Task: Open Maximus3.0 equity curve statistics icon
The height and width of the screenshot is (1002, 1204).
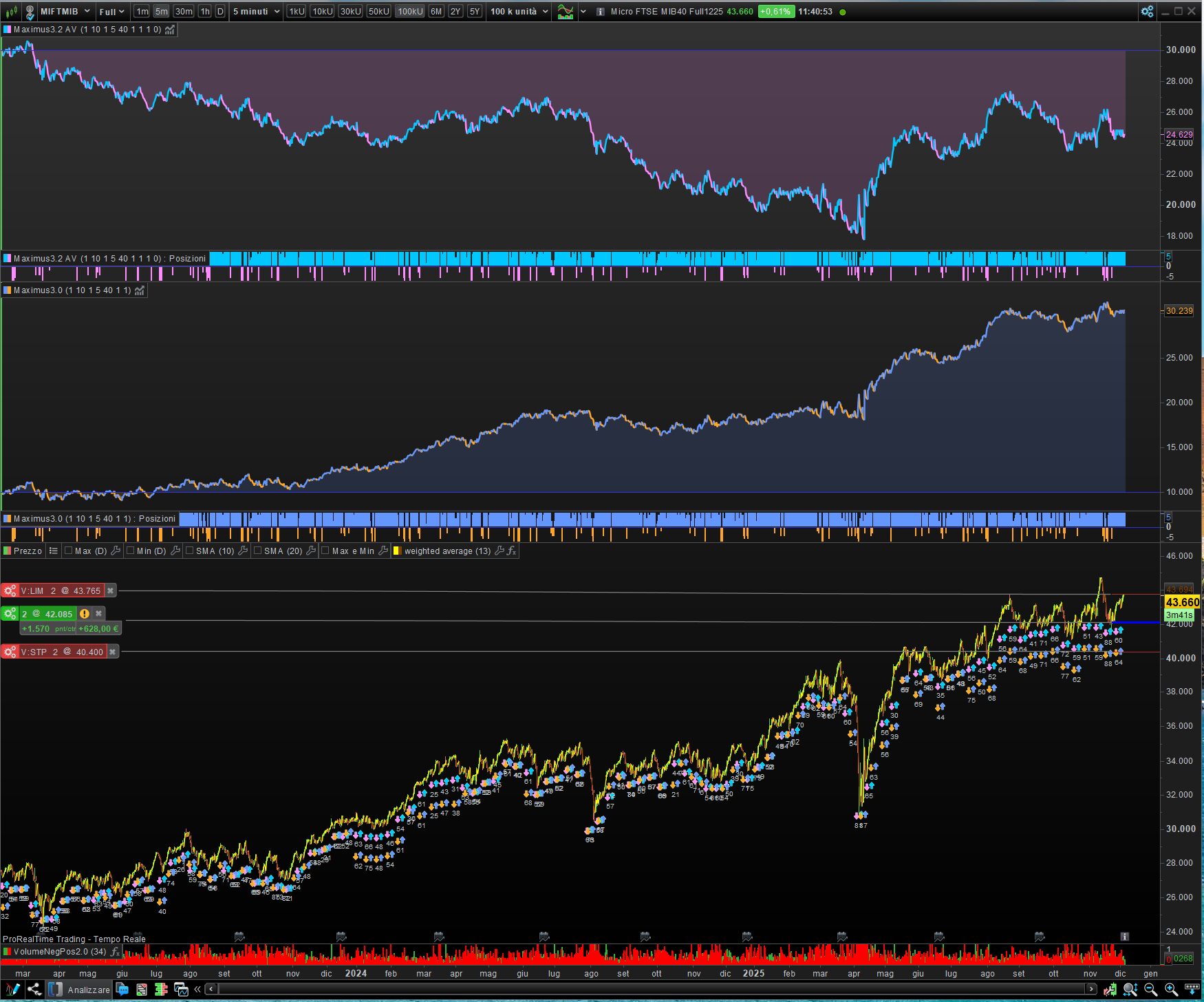Action: pyautogui.click(x=140, y=290)
